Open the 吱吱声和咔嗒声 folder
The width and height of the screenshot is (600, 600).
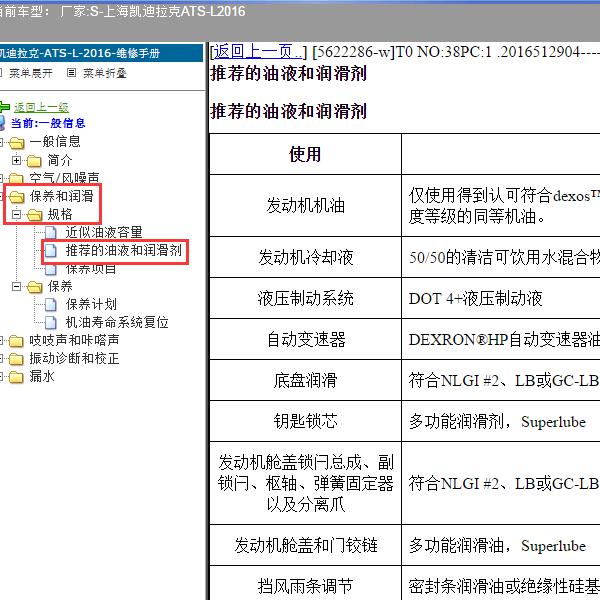[74, 340]
